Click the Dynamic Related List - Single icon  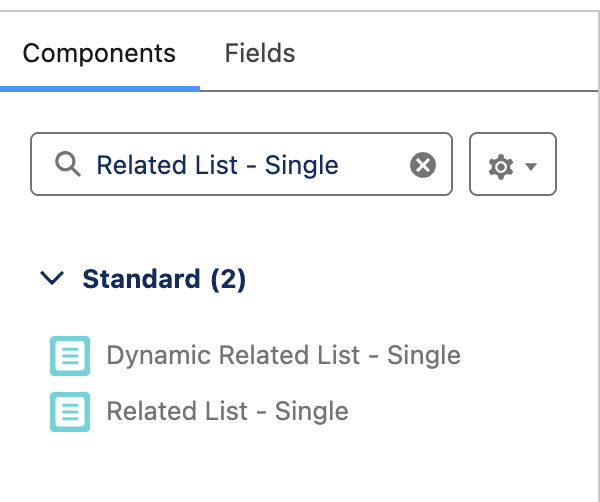[69, 355]
